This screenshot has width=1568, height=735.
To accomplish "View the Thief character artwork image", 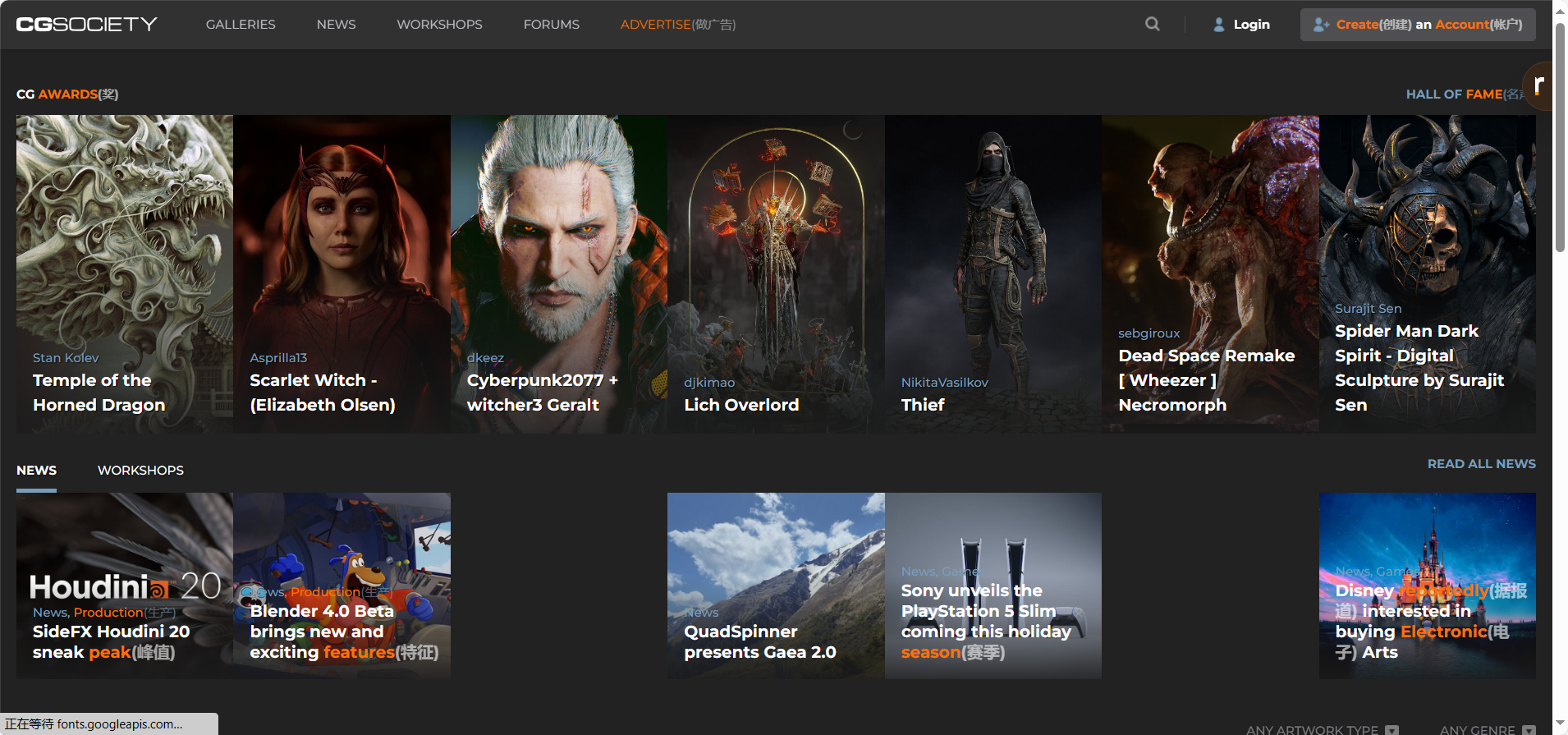I will tap(993, 274).
